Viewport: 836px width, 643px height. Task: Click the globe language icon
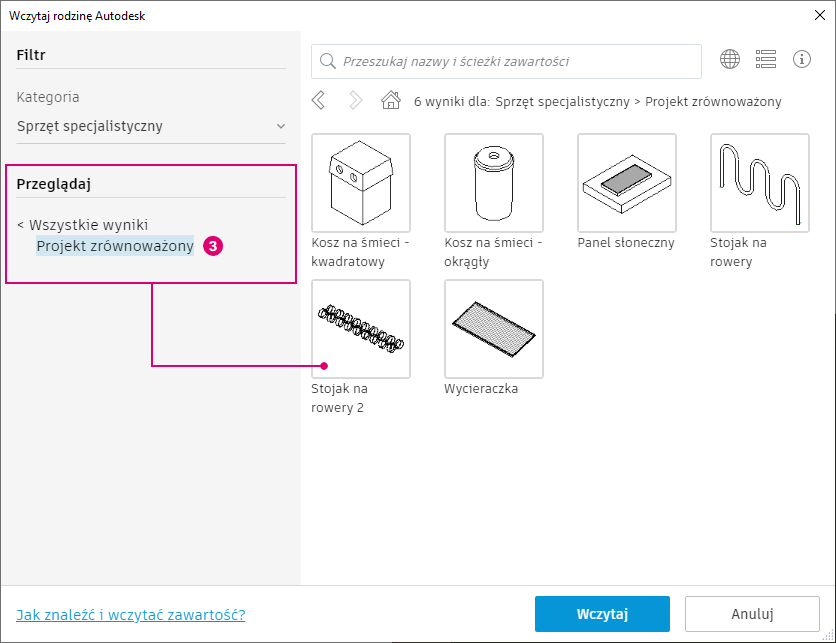pos(730,60)
